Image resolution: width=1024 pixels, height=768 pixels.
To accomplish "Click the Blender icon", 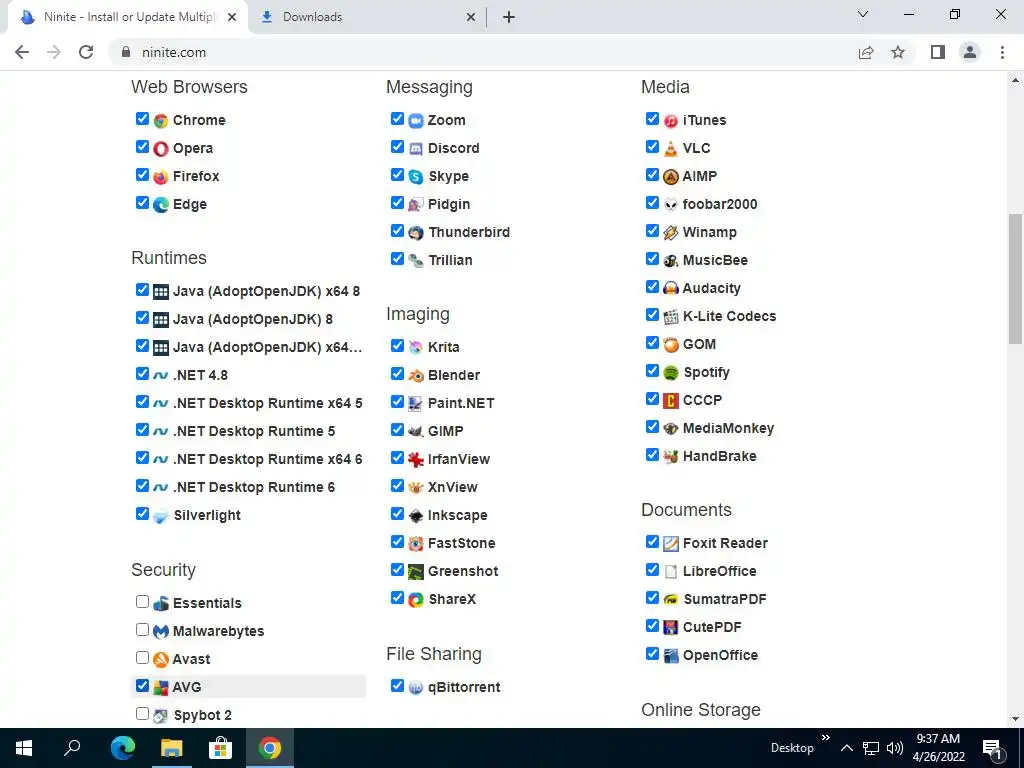I will (x=416, y=376).
